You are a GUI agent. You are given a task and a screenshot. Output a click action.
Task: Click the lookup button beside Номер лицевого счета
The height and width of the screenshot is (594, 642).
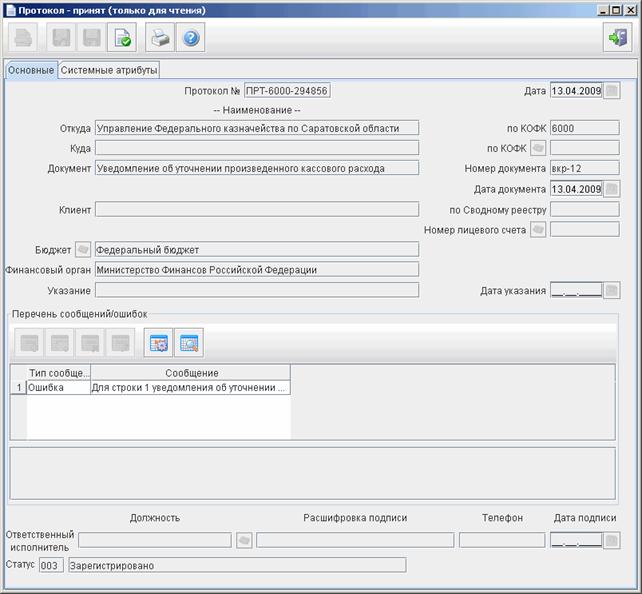click(538, 229)
